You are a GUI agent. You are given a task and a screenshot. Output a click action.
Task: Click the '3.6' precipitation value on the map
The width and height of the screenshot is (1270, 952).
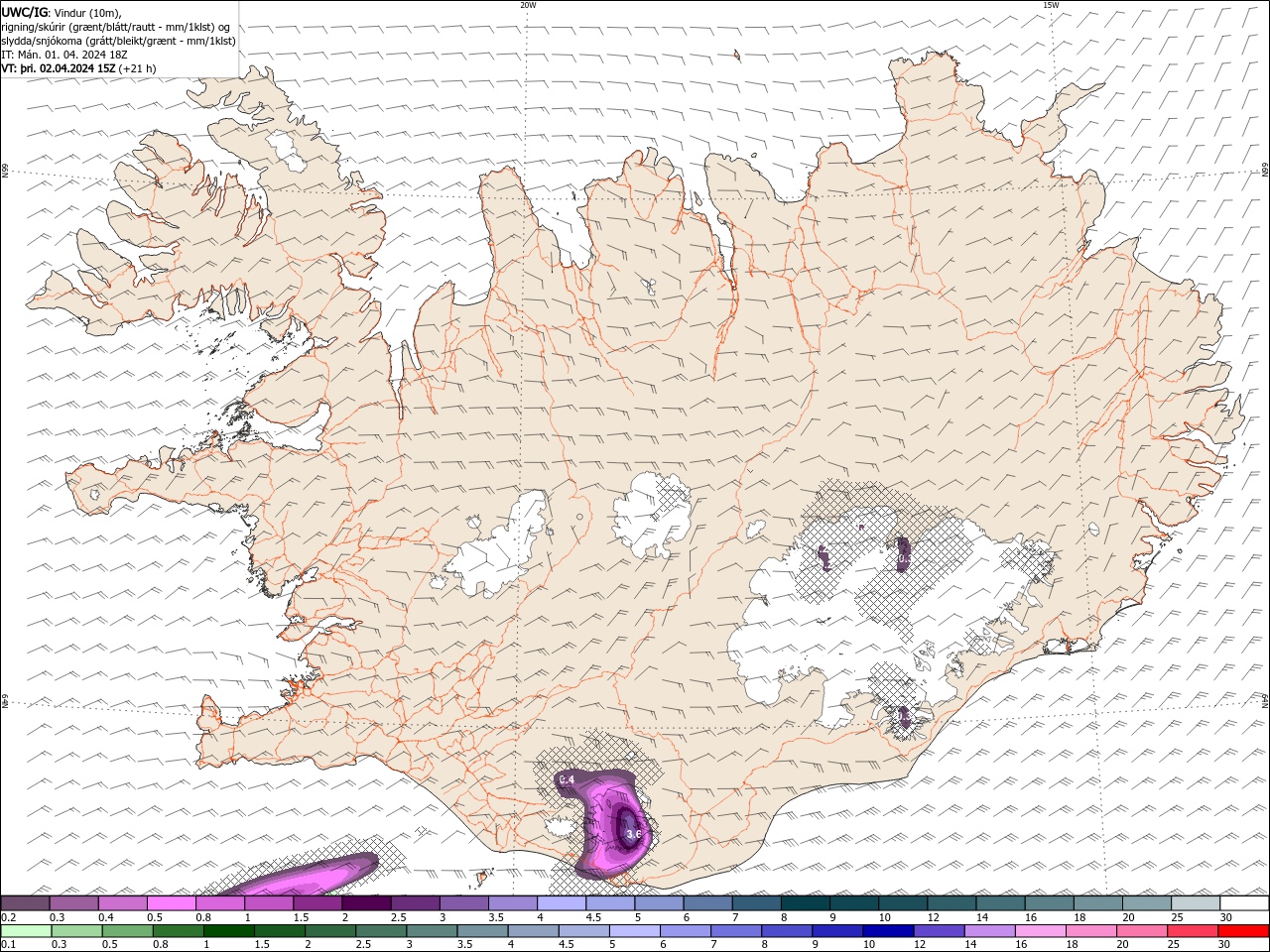[x=635, y=835]
